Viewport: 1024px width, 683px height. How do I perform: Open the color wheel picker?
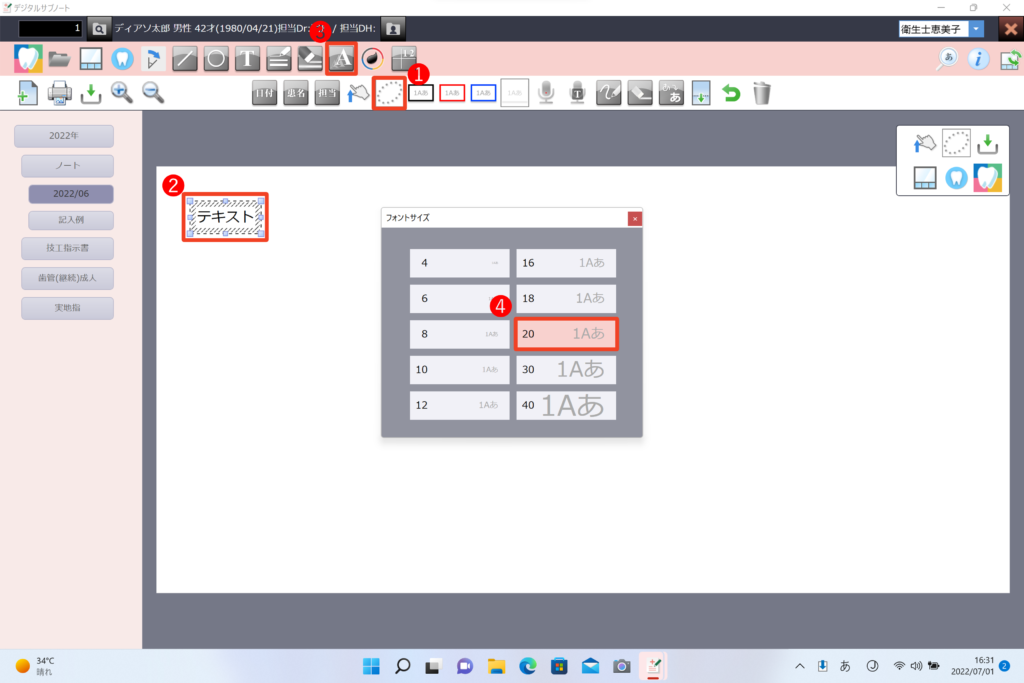pos(372,58)
